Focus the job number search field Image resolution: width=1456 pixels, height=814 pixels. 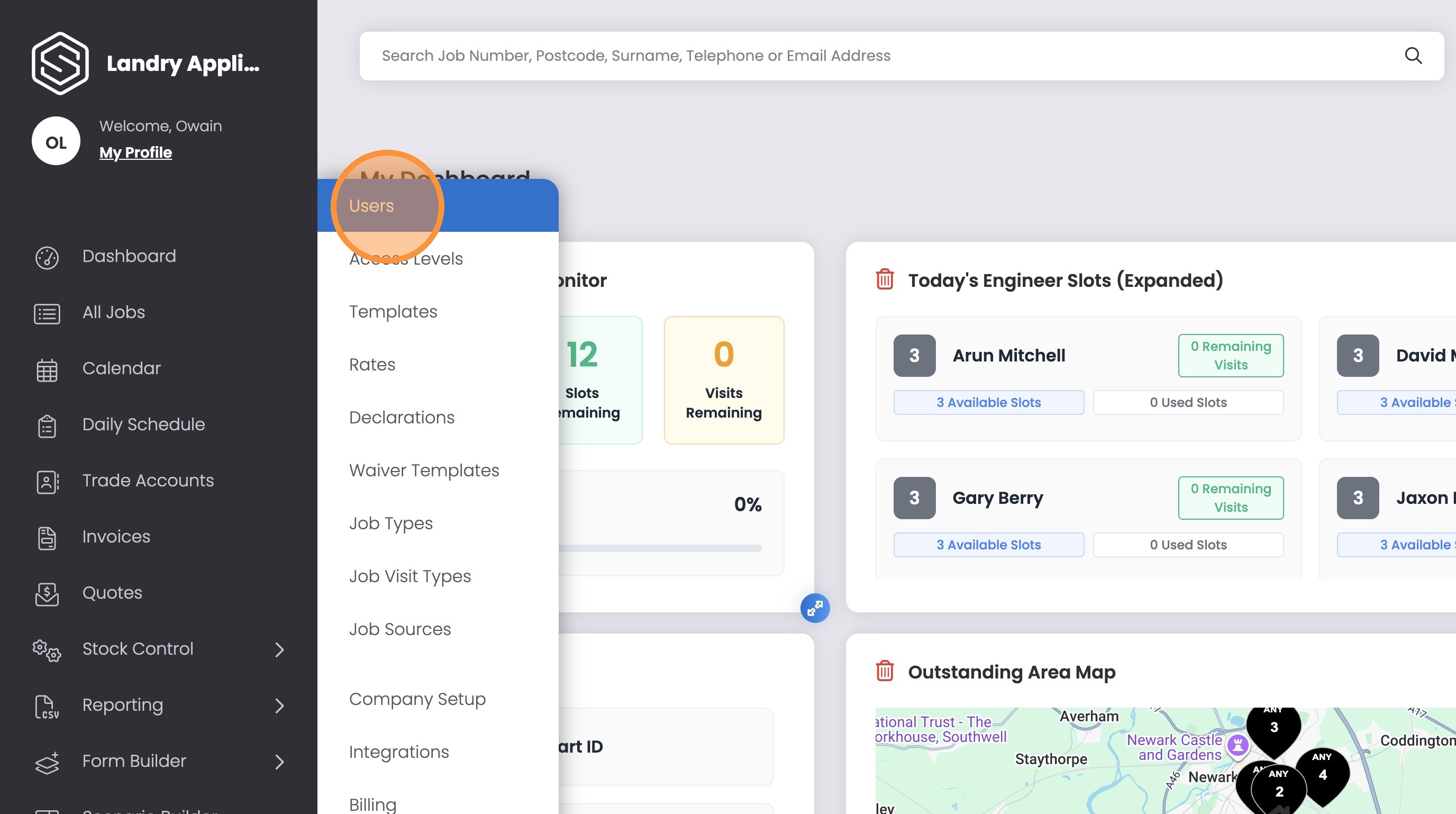[848, 56]
